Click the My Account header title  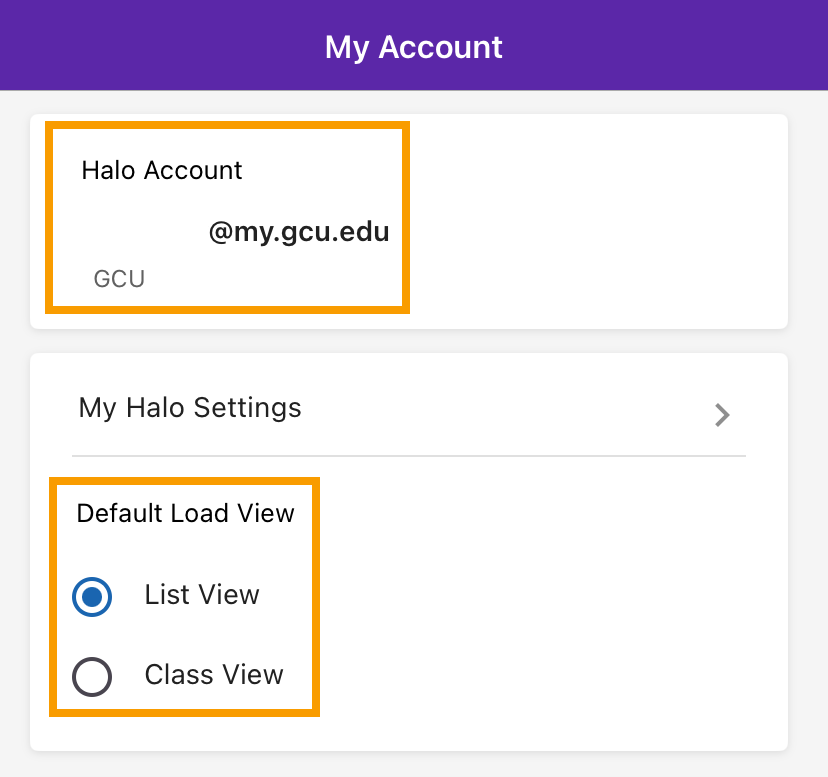coord(413,47)
